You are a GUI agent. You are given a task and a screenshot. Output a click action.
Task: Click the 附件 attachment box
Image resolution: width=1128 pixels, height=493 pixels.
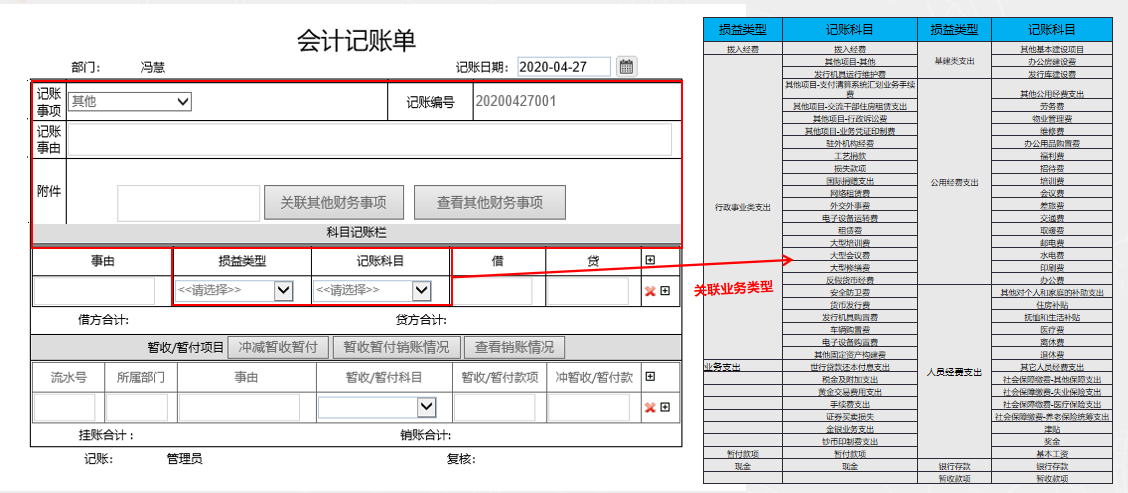point(188,203)
